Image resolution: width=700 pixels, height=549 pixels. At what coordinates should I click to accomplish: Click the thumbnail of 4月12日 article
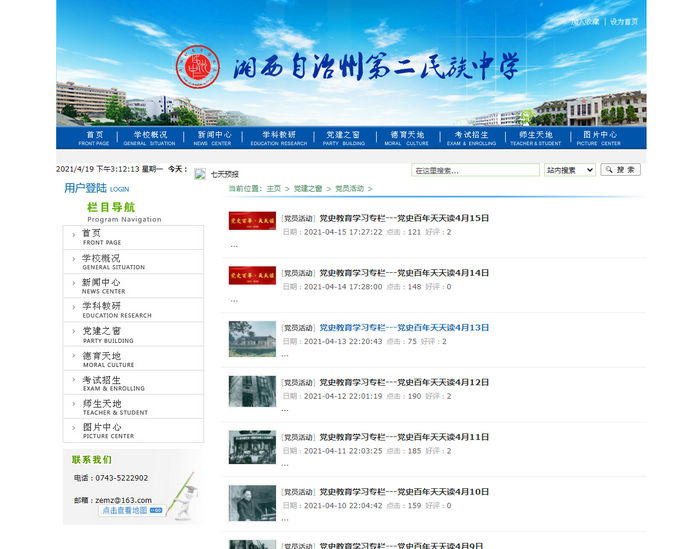pyautogui.click(x=252, y=391)
